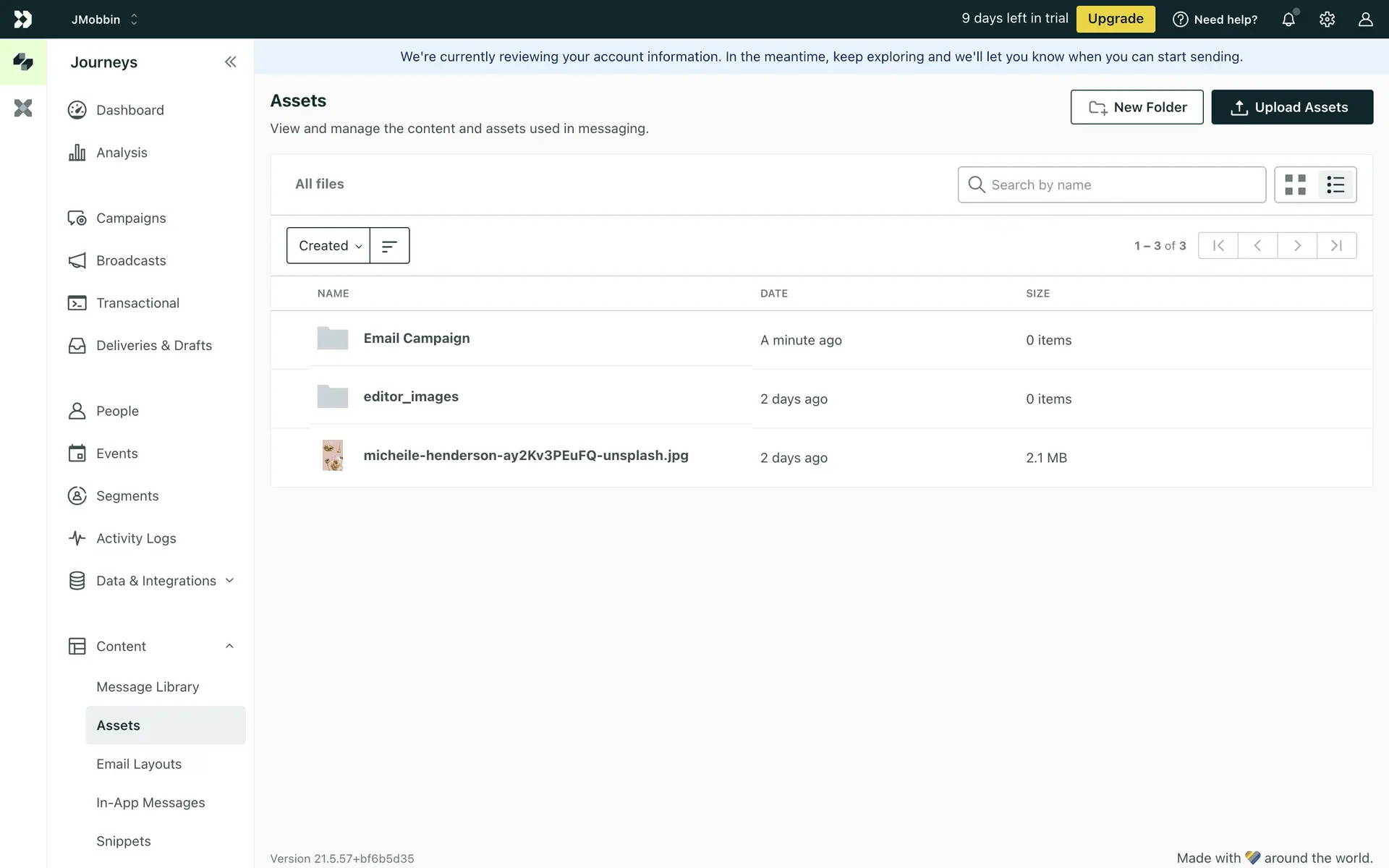
Task: Open the user account profile icon
Action: [x=1365, y=20]
